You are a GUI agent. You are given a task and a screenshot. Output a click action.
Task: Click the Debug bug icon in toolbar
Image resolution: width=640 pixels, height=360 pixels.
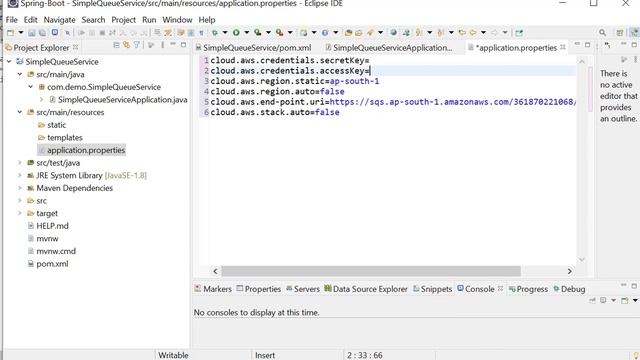pos(215,33)
